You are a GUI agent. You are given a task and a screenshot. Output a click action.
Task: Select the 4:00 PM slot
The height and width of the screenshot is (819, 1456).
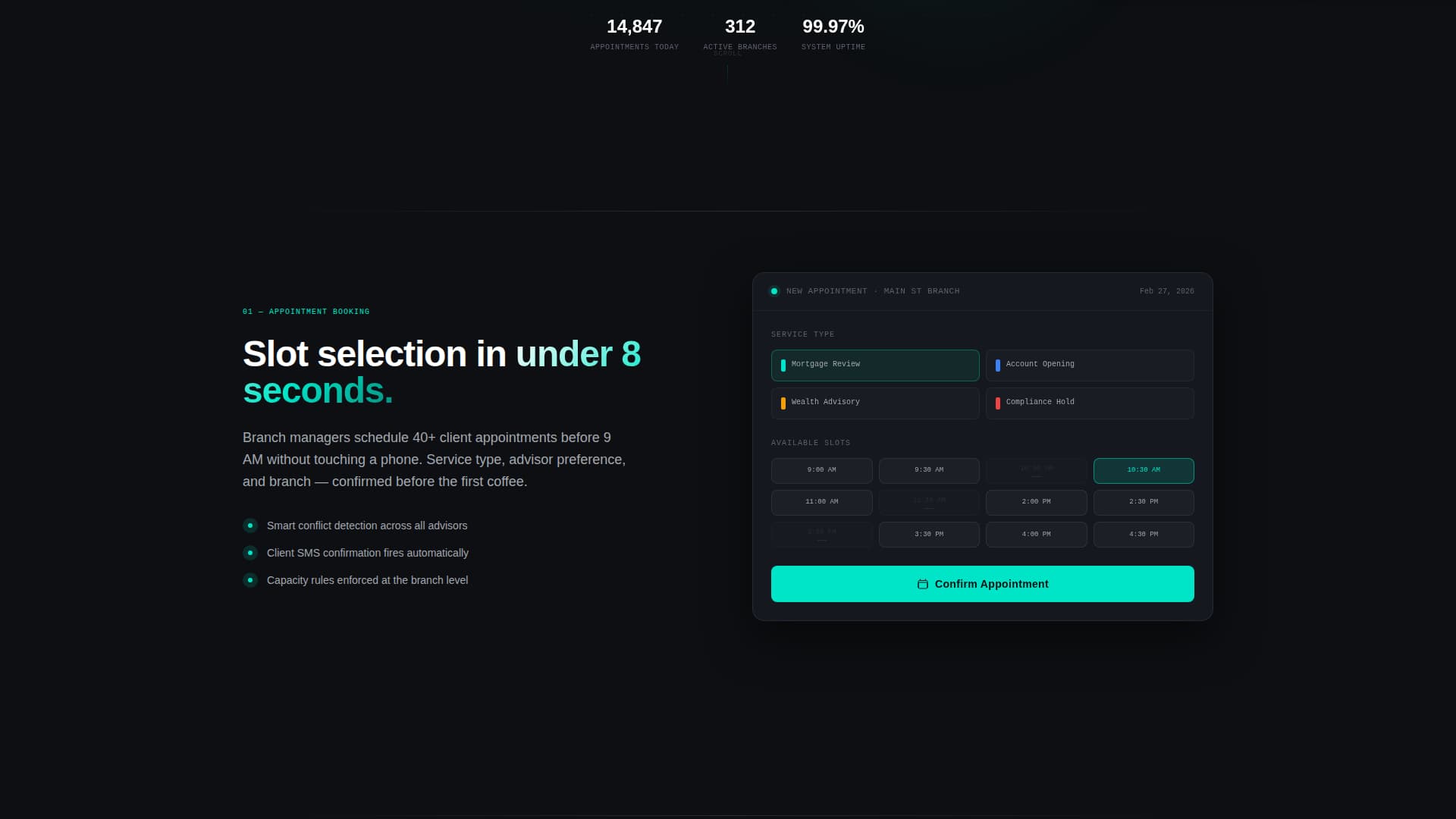[x=1036, y=535]
